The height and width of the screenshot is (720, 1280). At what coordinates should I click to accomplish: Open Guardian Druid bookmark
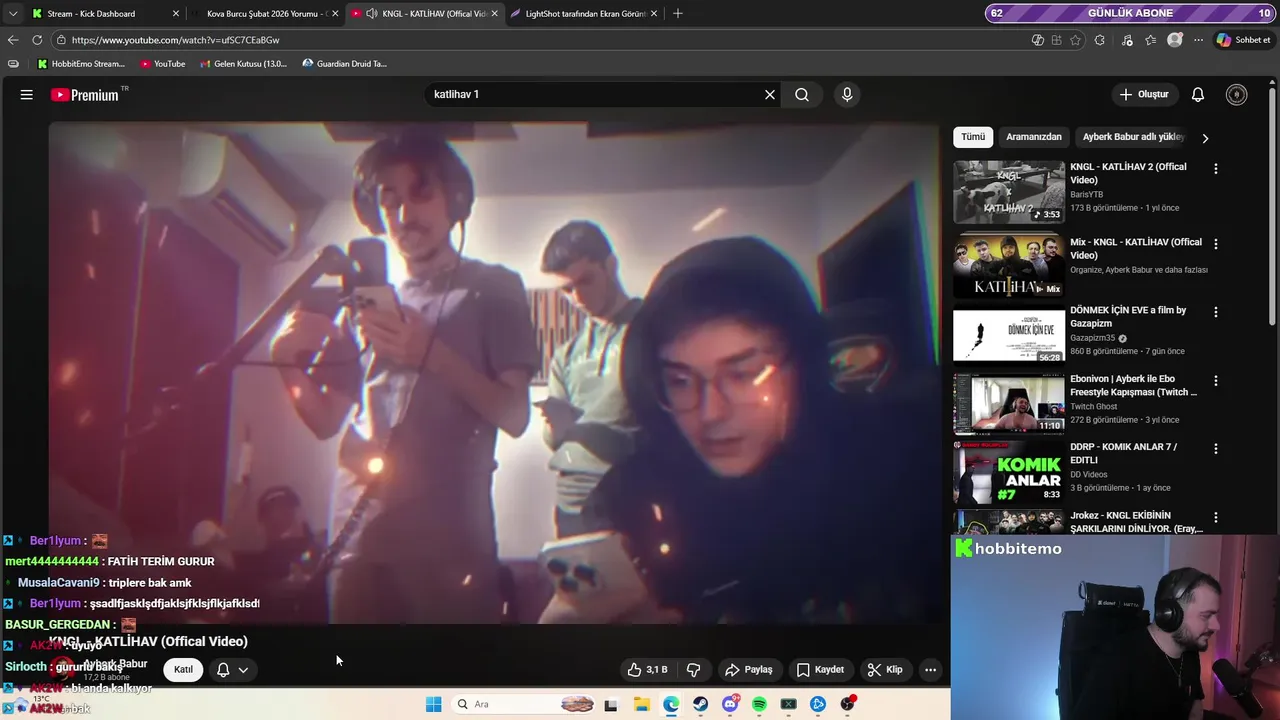coord(344,64)
